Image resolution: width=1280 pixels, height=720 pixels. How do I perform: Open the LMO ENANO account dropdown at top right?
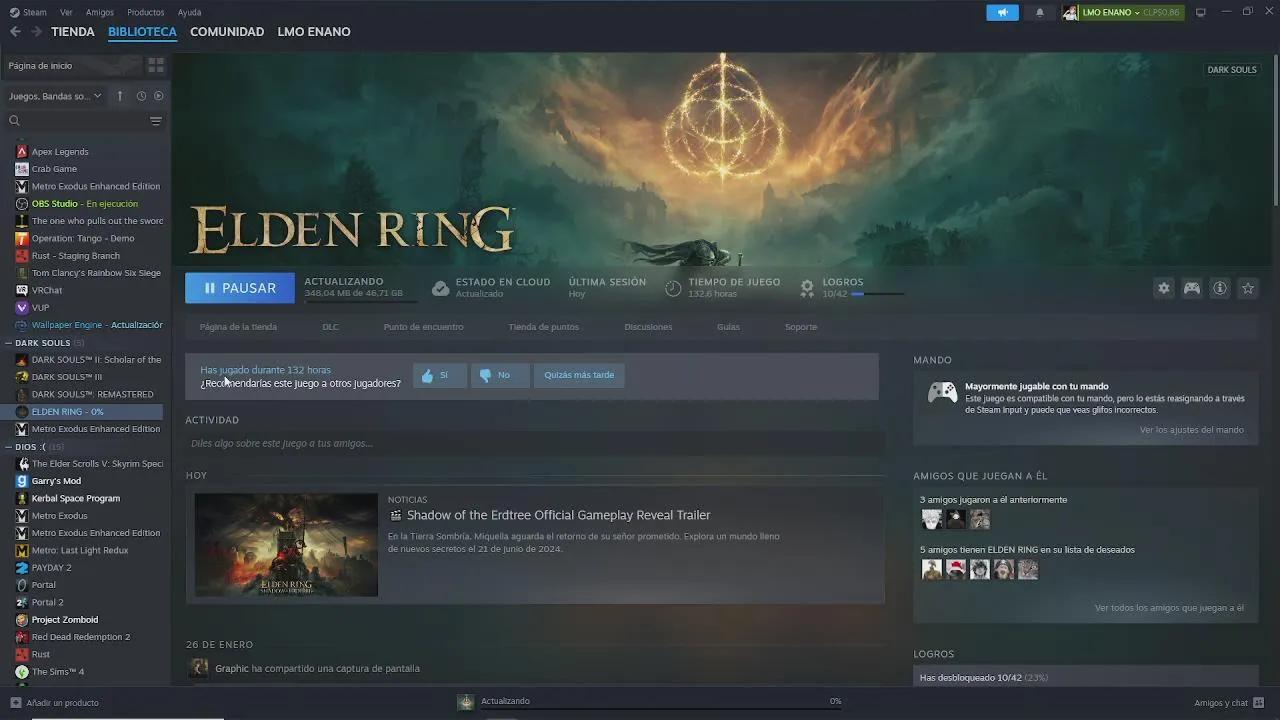tap(1123, 12)
